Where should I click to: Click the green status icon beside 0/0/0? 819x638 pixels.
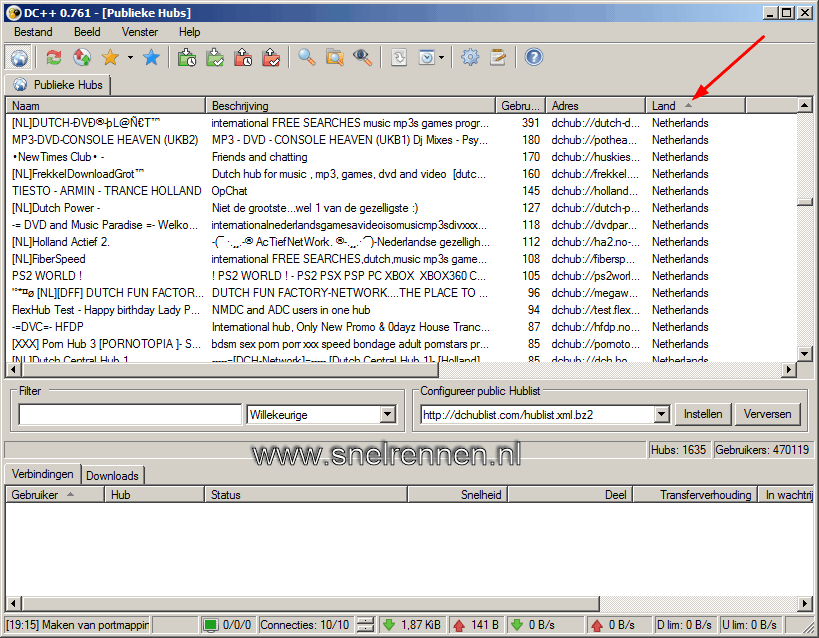coord(210,624)
